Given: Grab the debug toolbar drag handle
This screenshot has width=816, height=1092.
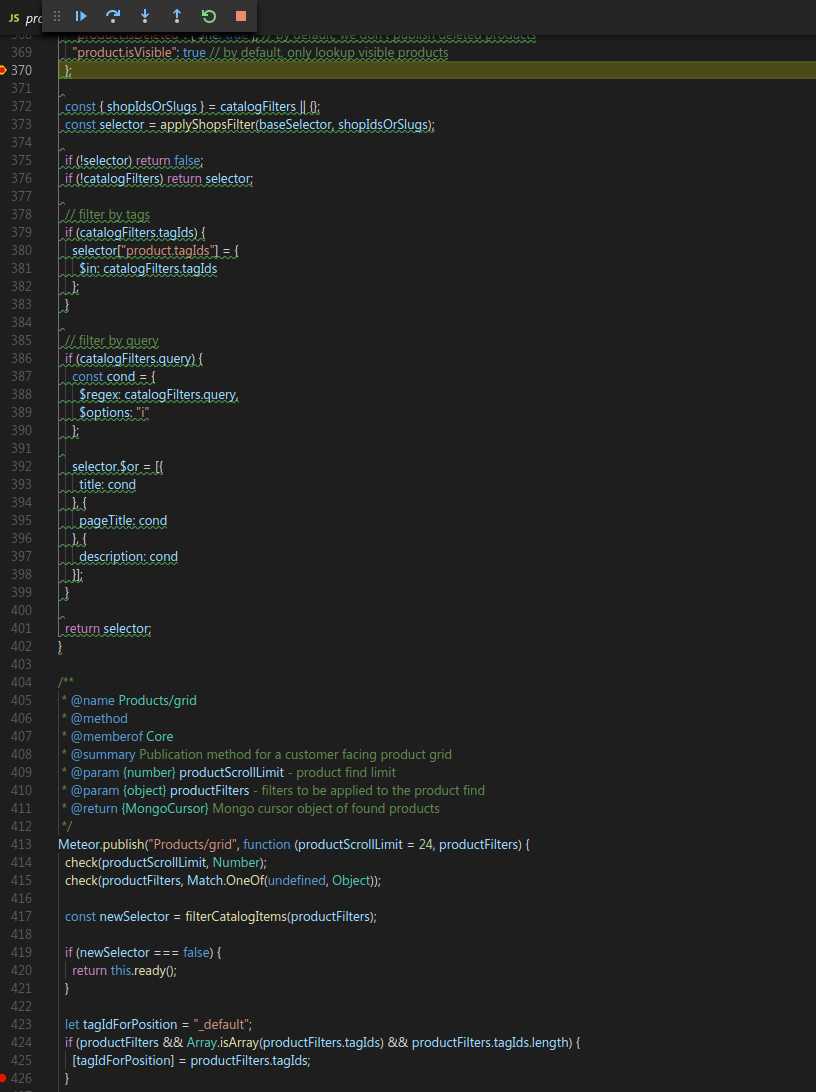Looking at the screenshot, I should (57, 16).
